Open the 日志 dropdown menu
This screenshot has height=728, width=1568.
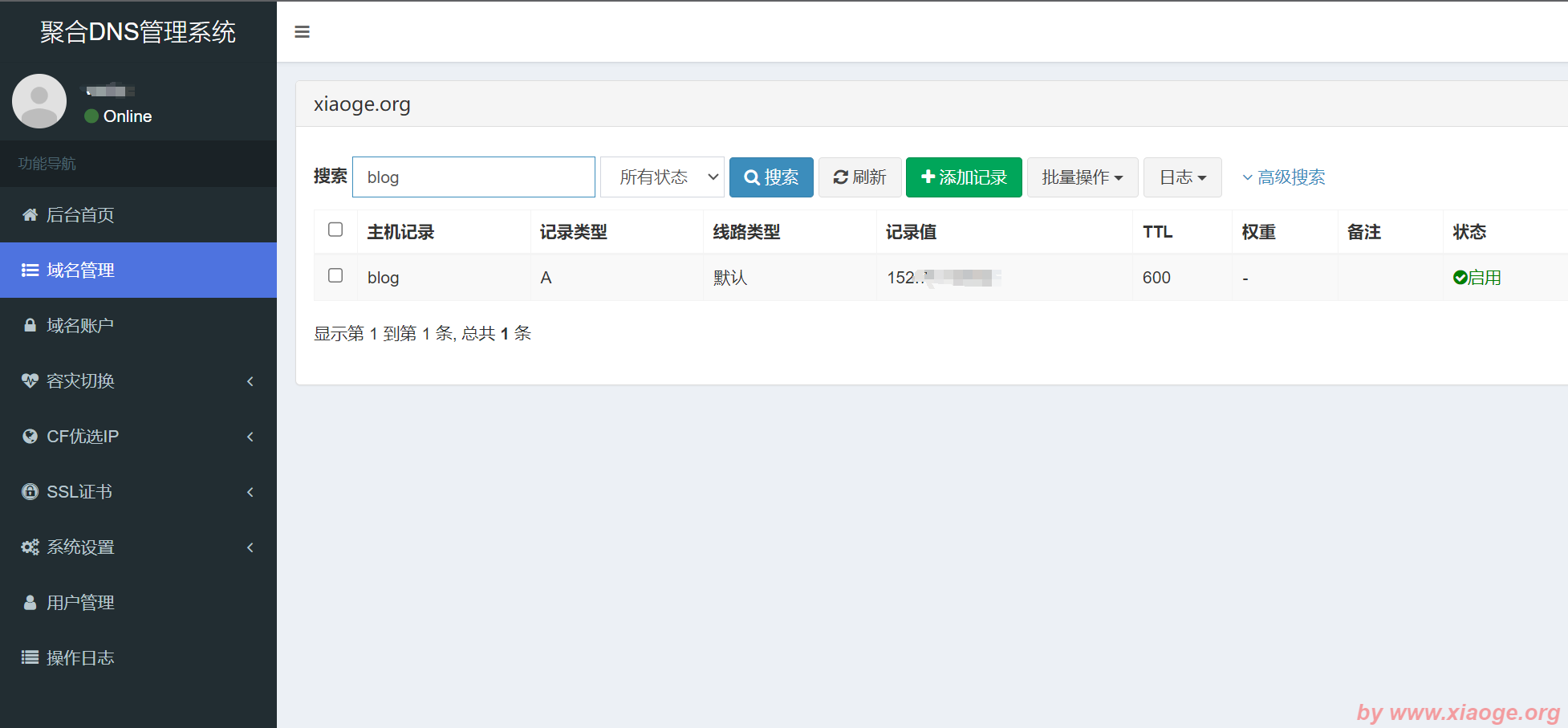click(1182, 177)
